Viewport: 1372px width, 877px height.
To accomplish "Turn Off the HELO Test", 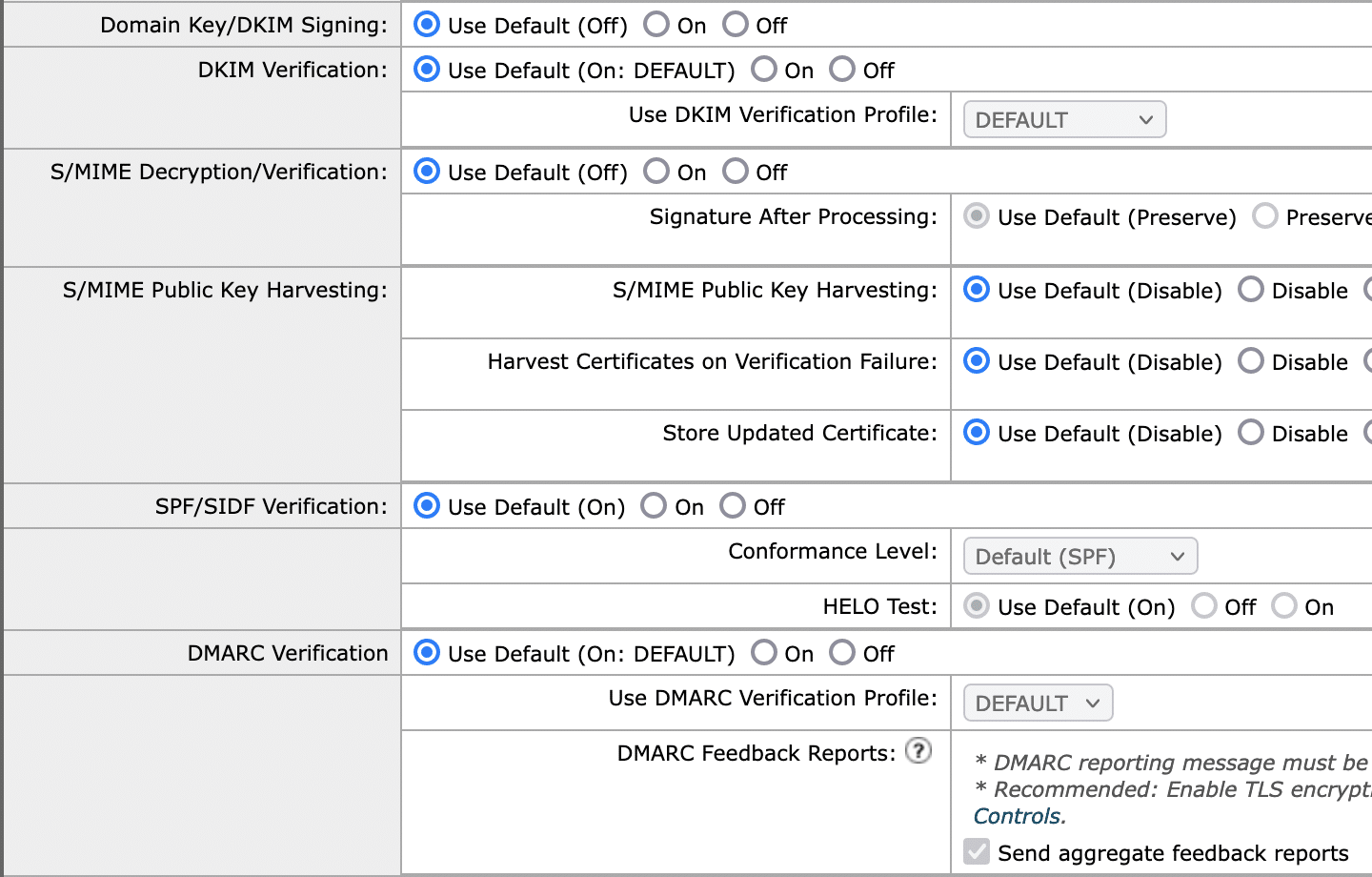I will coord(1204,606).
